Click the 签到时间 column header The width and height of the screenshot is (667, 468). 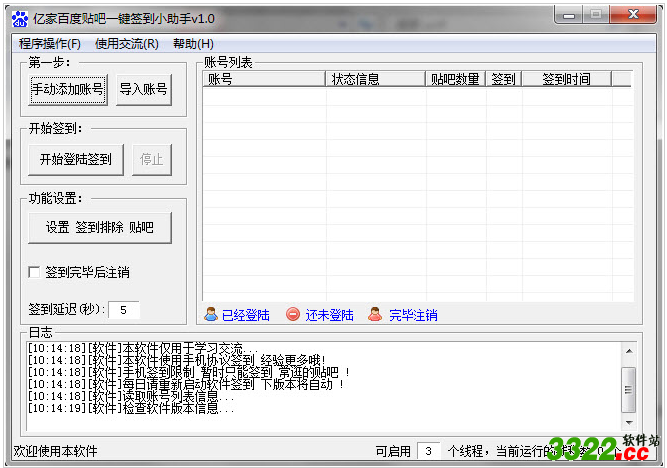pos(567,79)
